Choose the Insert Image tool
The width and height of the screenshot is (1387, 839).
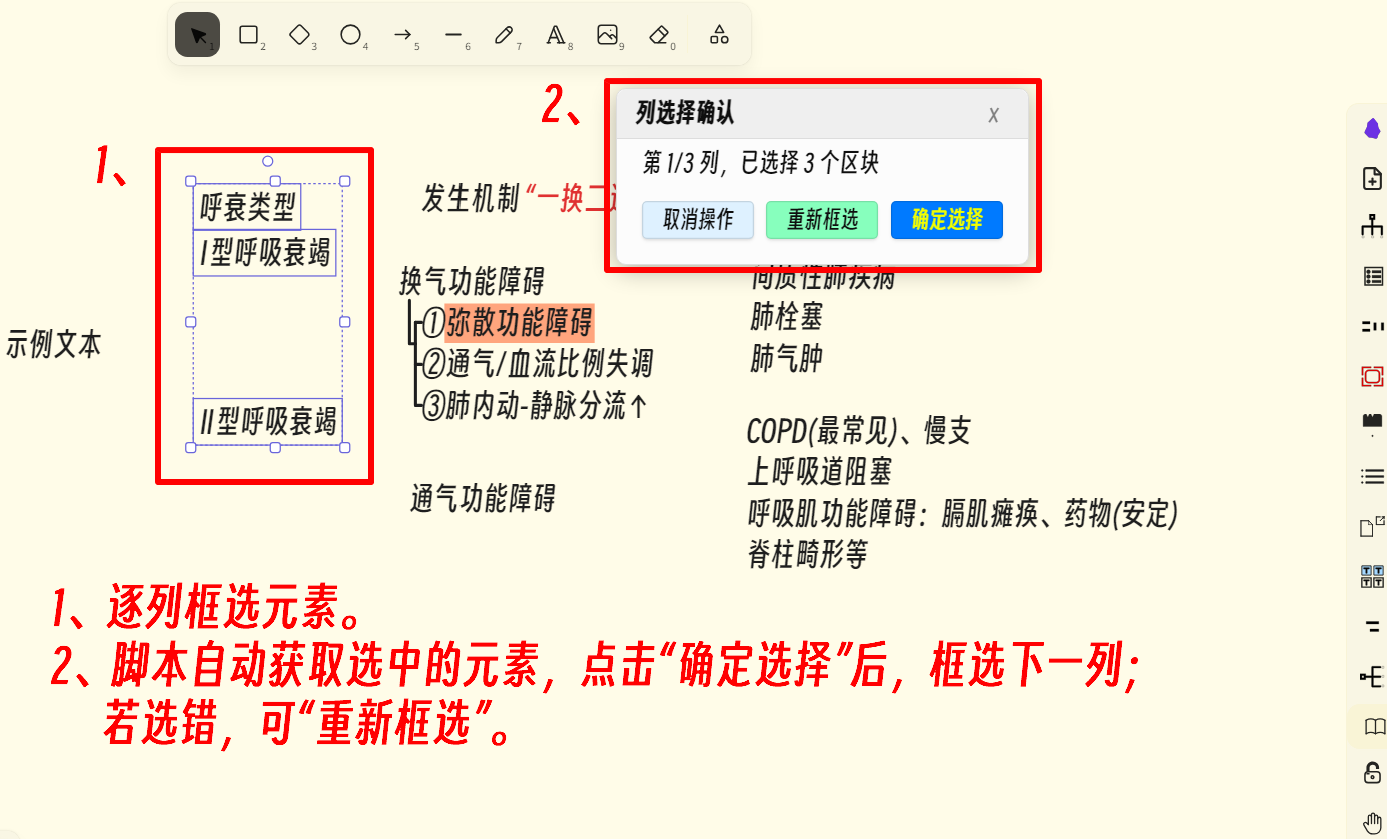[x=607, y=35]
